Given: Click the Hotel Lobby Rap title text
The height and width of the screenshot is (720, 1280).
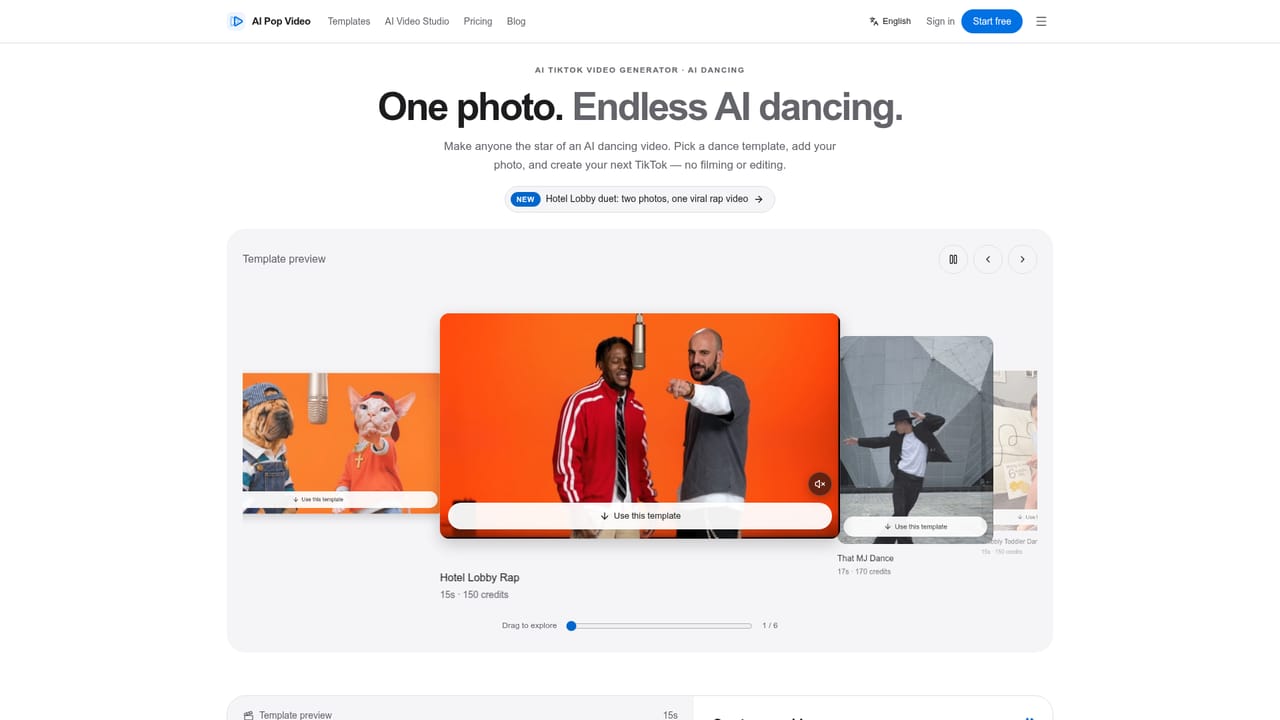Looking at the screenshot, I should point(480,578).
